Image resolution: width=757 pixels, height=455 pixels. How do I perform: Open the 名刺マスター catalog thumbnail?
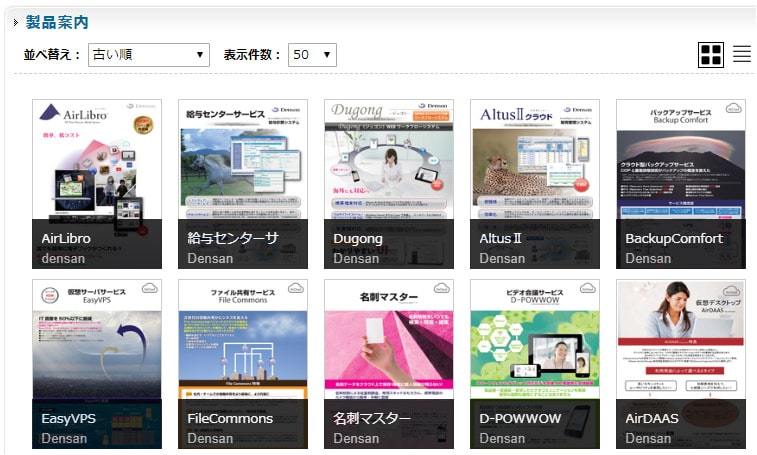(389, 364)
